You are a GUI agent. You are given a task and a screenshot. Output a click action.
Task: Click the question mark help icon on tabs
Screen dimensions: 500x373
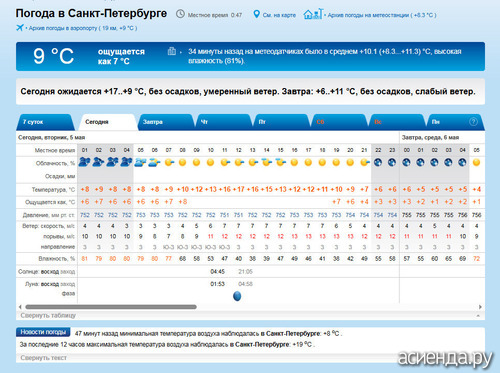pyautogui.click(x=473, y=122)
